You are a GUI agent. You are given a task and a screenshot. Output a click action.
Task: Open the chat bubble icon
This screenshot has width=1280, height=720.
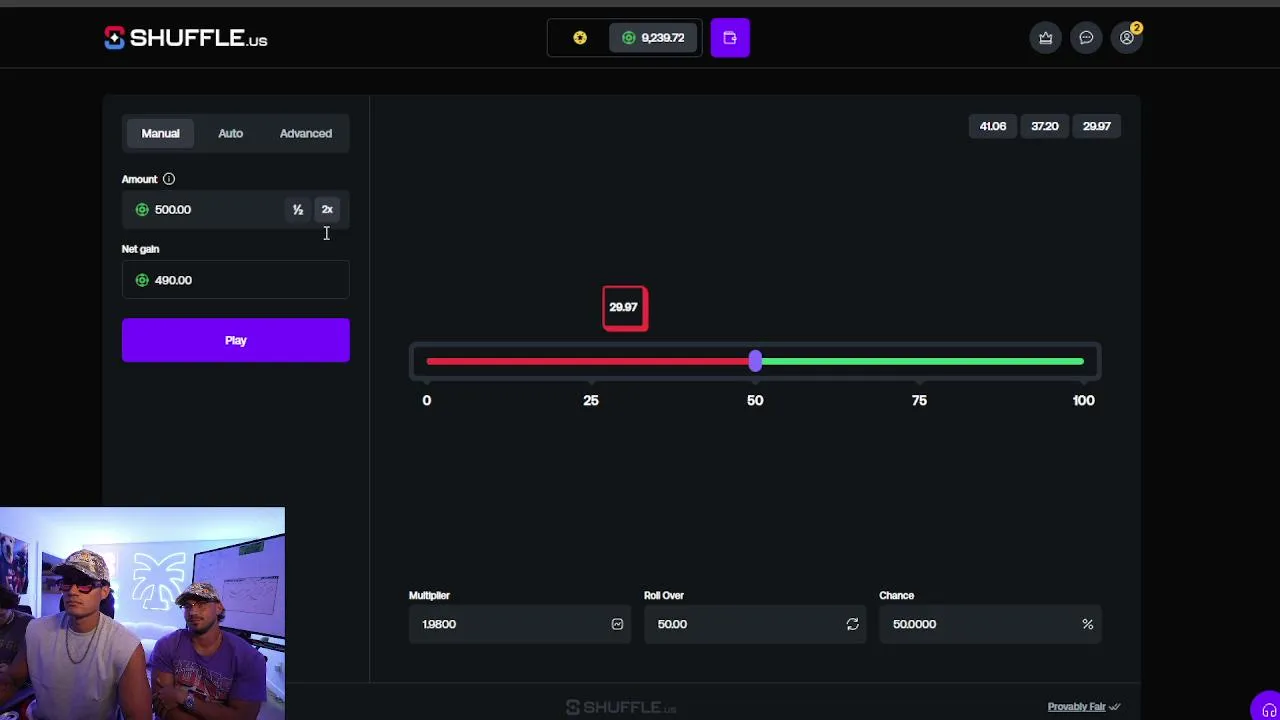[x=1086, y=38]
